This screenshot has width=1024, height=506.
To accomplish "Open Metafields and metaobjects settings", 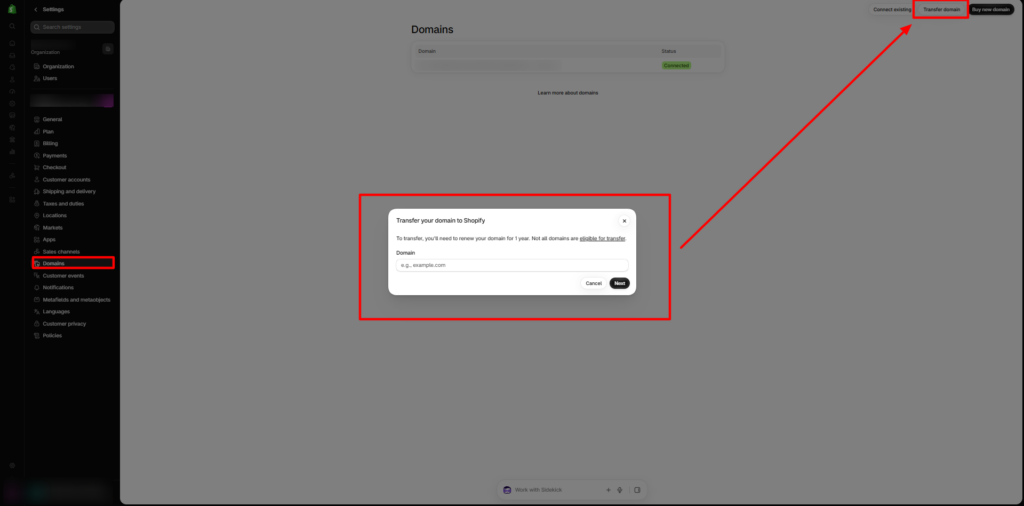I will tap(76, 300).
